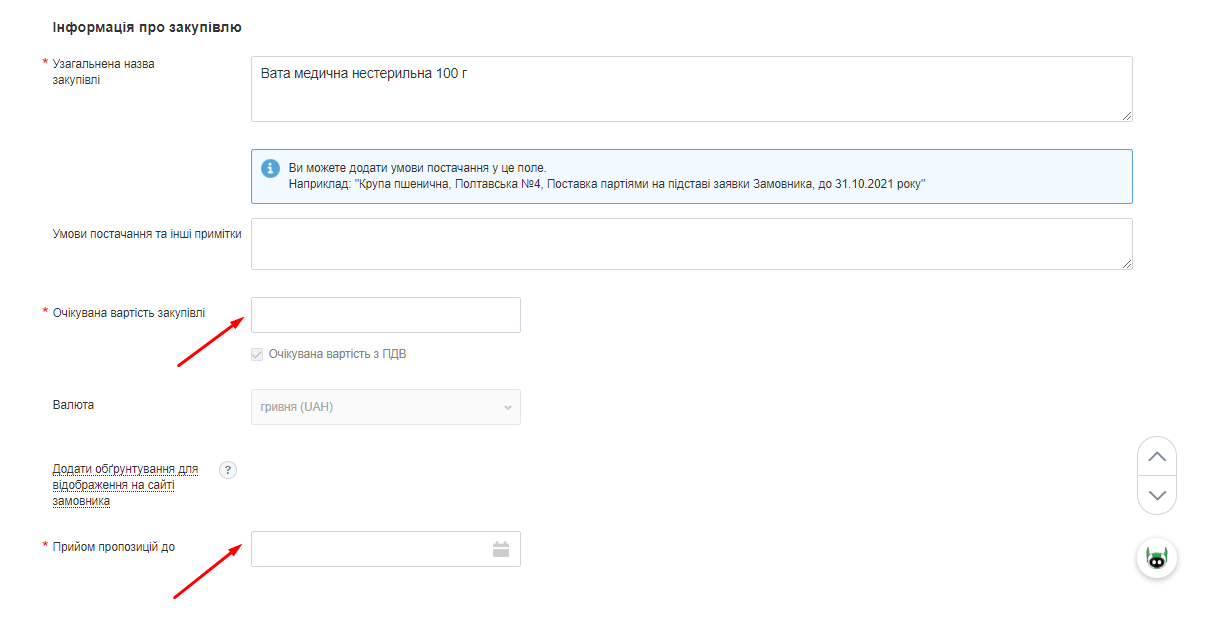Click the question mark help icon
Screen dimensions: 1221x634
click(228, 470)
